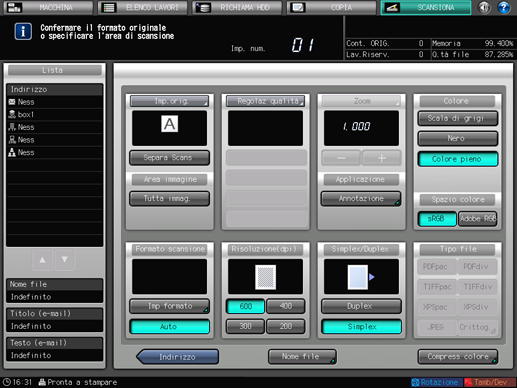Choose TIFFdiv file type

477,287
